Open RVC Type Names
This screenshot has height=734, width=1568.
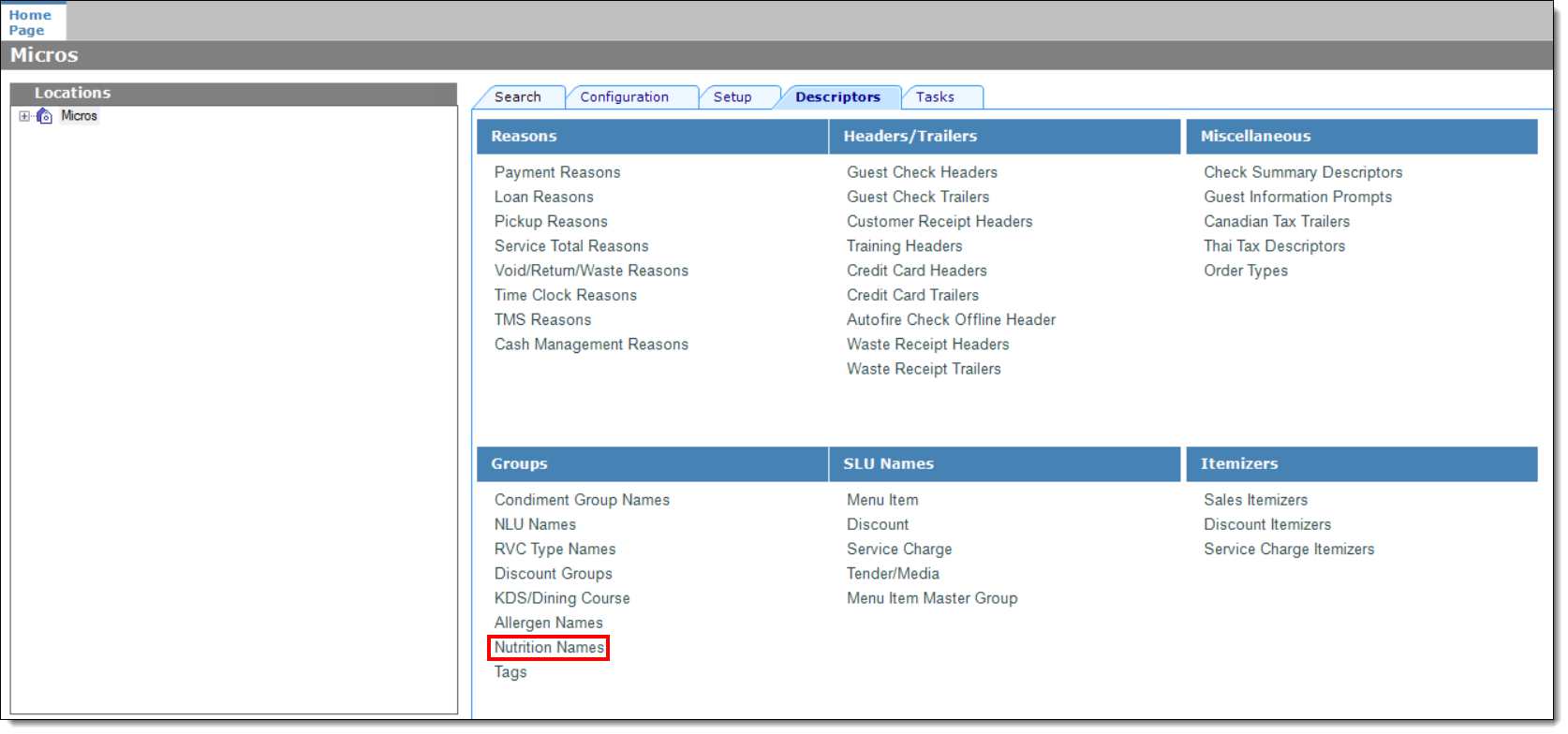click(x=555, y=549)
